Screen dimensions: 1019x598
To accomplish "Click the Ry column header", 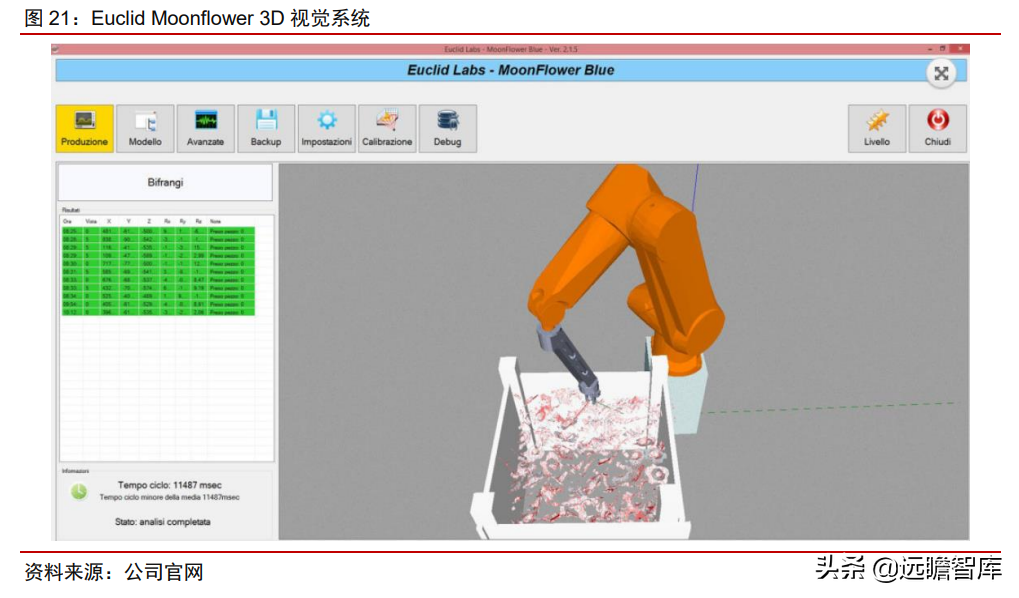I will click(x=183, y=222).
